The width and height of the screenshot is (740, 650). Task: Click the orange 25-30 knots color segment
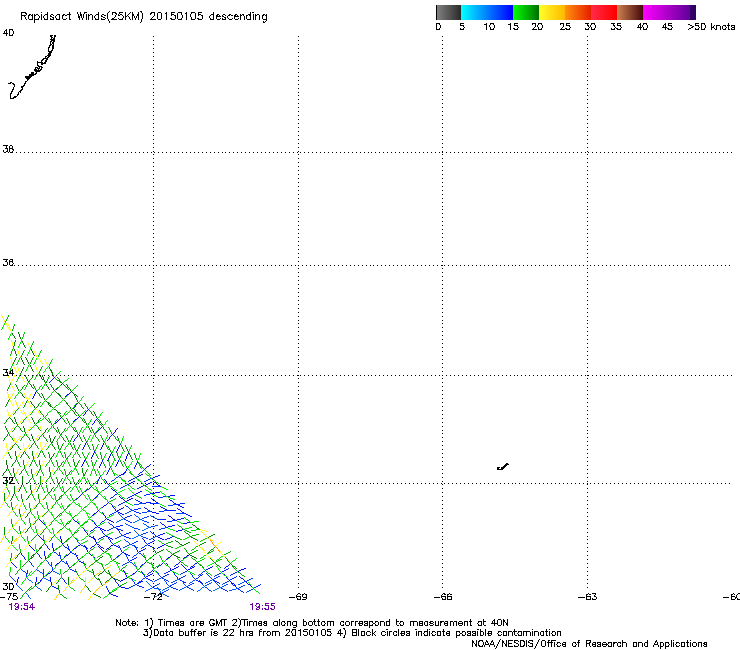point(578,12)
